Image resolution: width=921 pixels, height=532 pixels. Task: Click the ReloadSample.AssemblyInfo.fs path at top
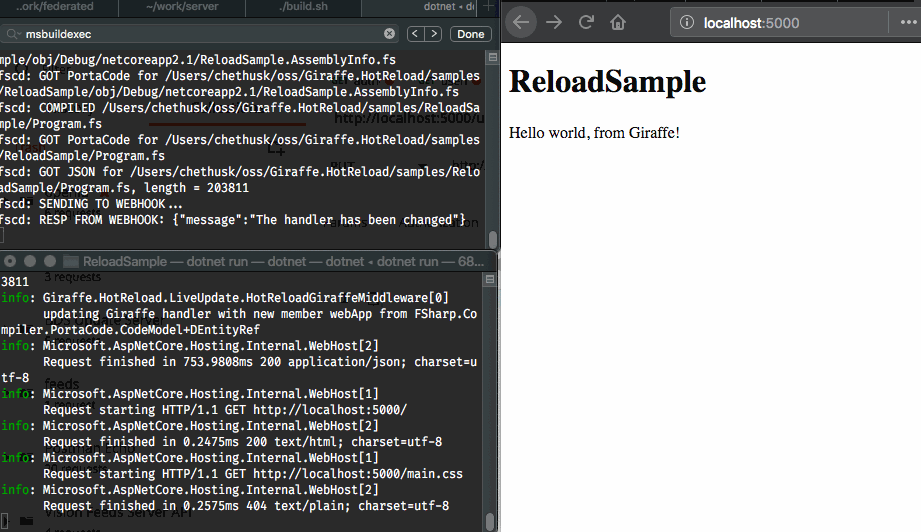point(197,59)
